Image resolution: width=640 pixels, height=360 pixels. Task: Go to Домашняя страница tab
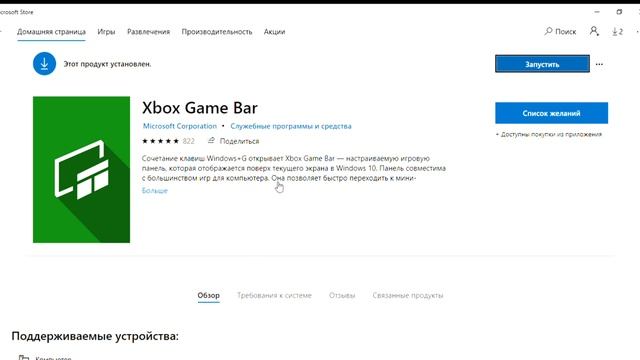point(51,32)
